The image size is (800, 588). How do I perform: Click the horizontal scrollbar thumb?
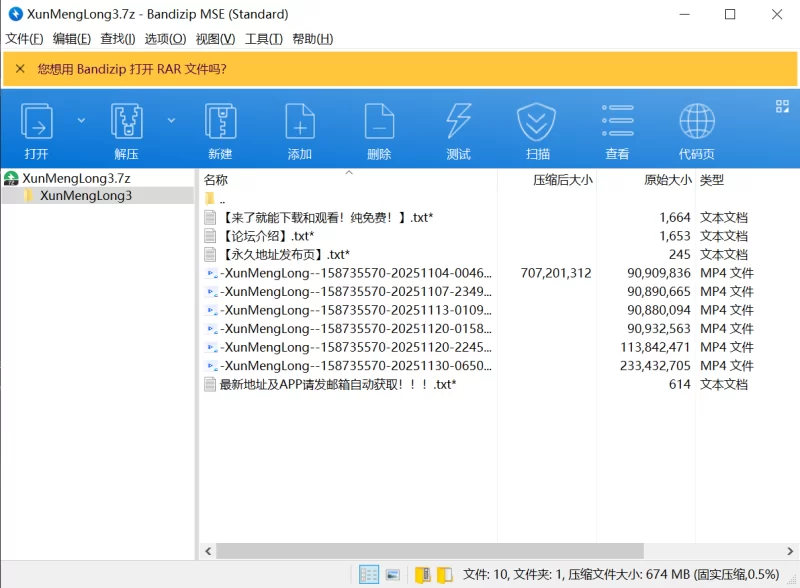pyautogui.click(x=430, y=551)
